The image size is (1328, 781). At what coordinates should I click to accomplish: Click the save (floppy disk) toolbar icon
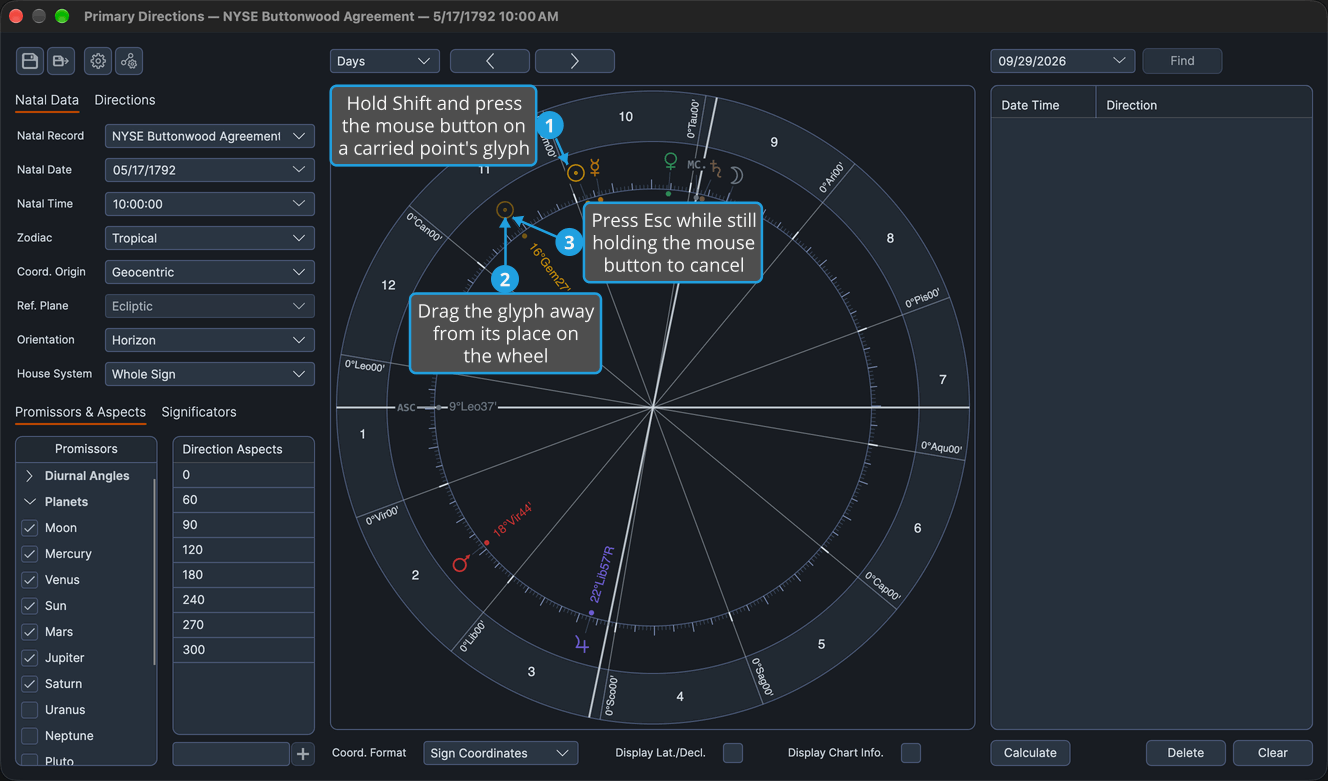tap(30, 61)
